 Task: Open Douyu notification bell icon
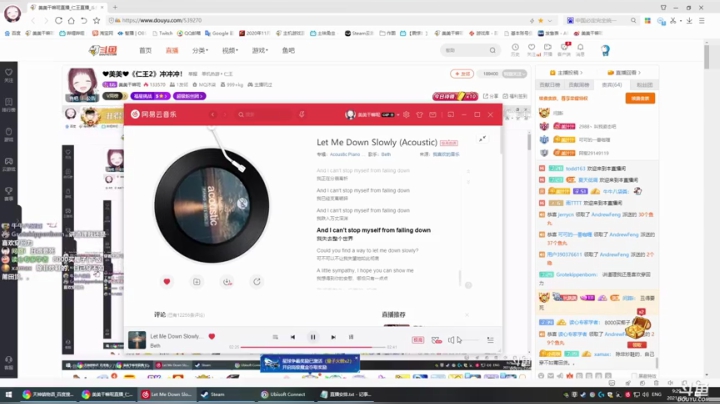pyautogui.click(x=580, y=50)
